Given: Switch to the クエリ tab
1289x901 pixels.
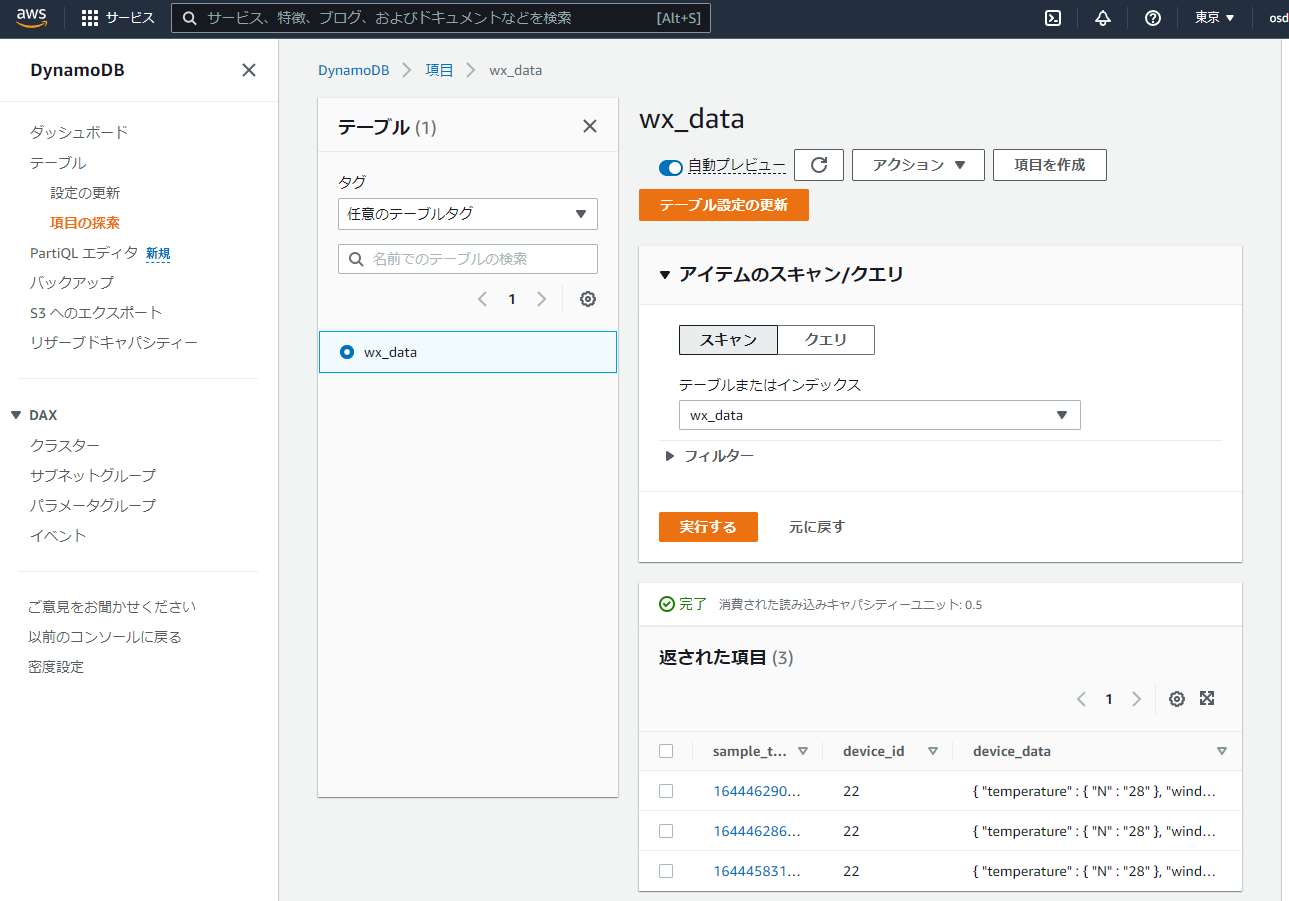Looking at the screenshot, I should click(x=826, y=340).
